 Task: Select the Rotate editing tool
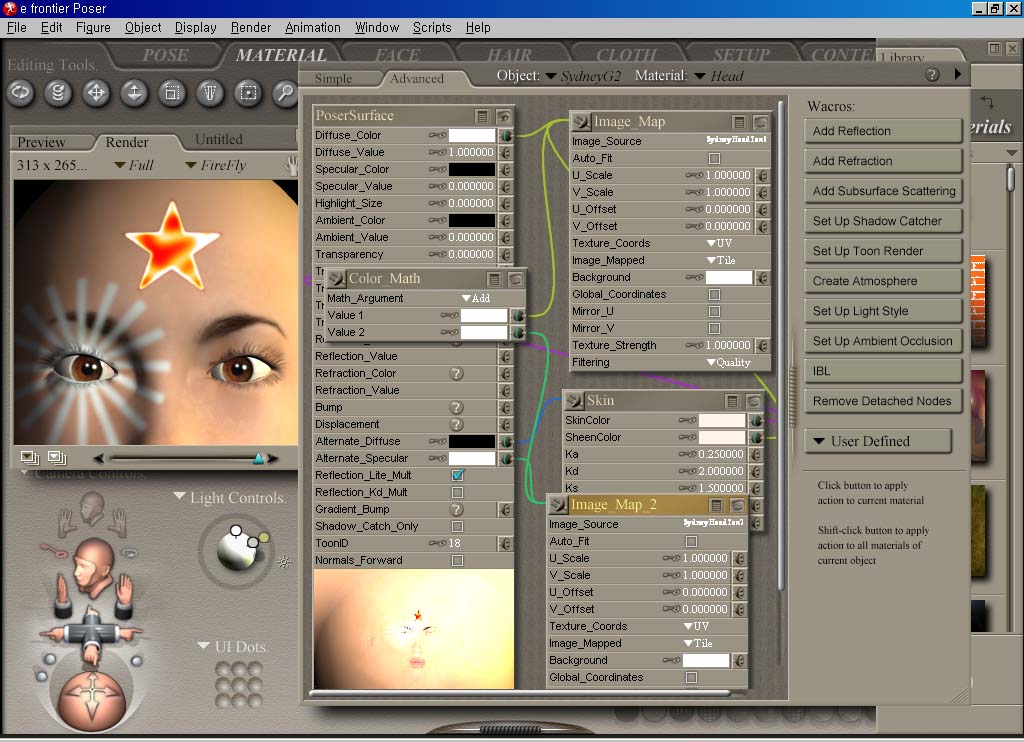pyautogui.click(x=20, y=93)
